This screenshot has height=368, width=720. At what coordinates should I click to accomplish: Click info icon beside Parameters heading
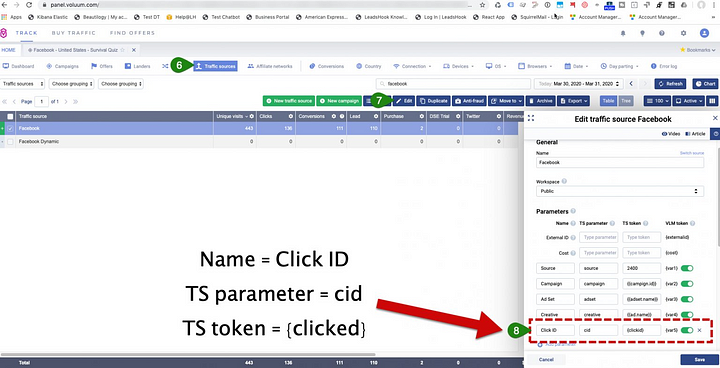coord(573,211)
